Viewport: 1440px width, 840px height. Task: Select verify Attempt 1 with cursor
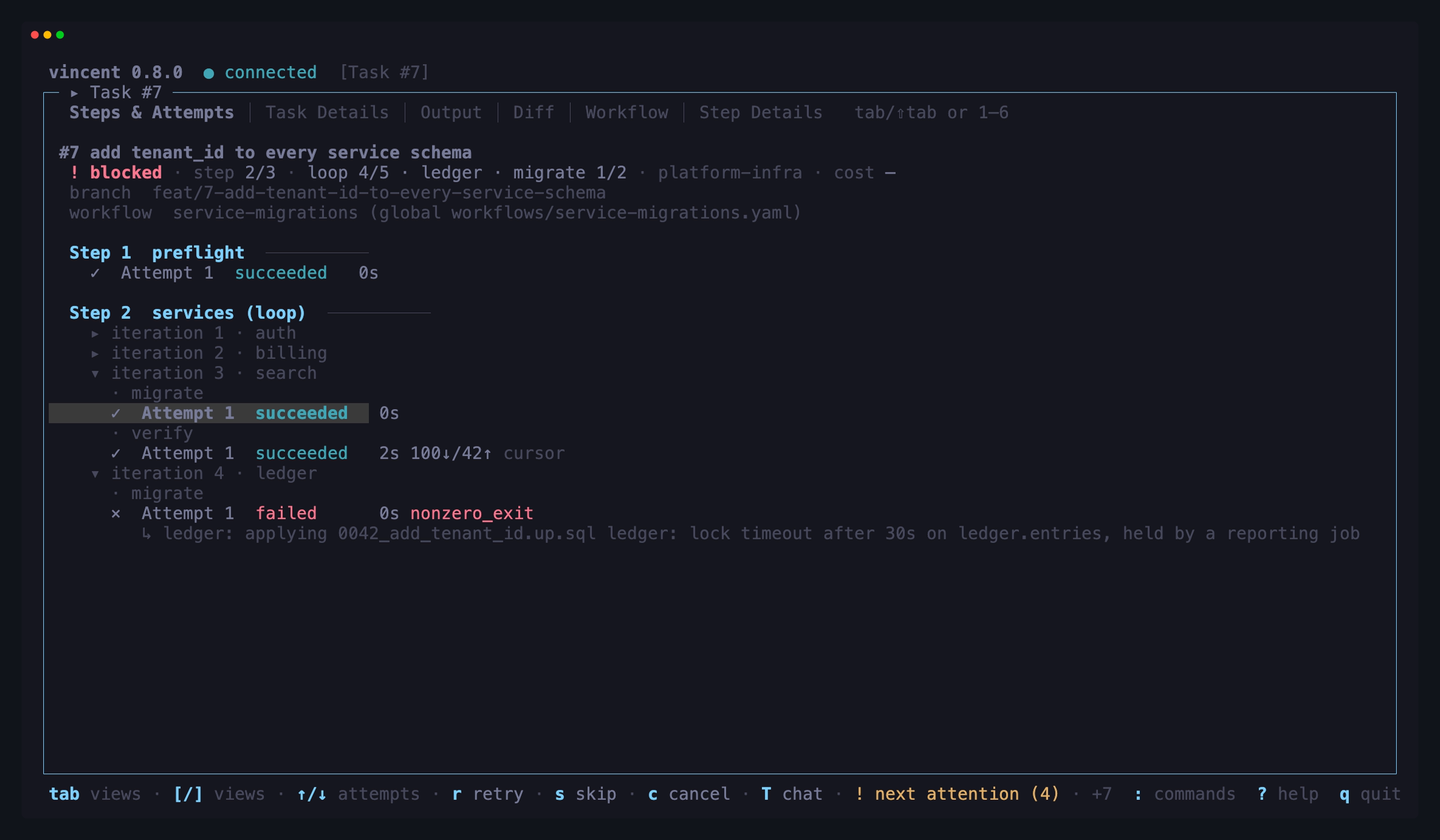pyautogui.click(x=337, y=454)
